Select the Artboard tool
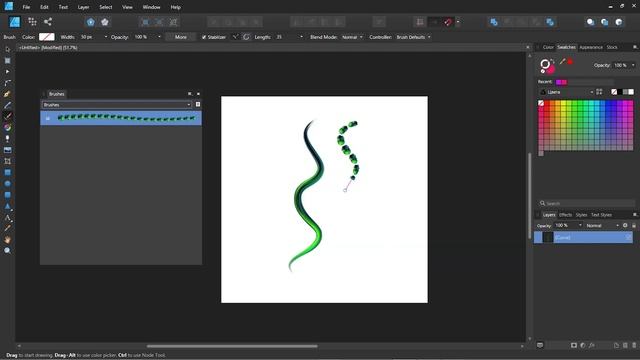The height and width of the screenshot is (360, 640). pyautogui.click(x=7, y=60)
